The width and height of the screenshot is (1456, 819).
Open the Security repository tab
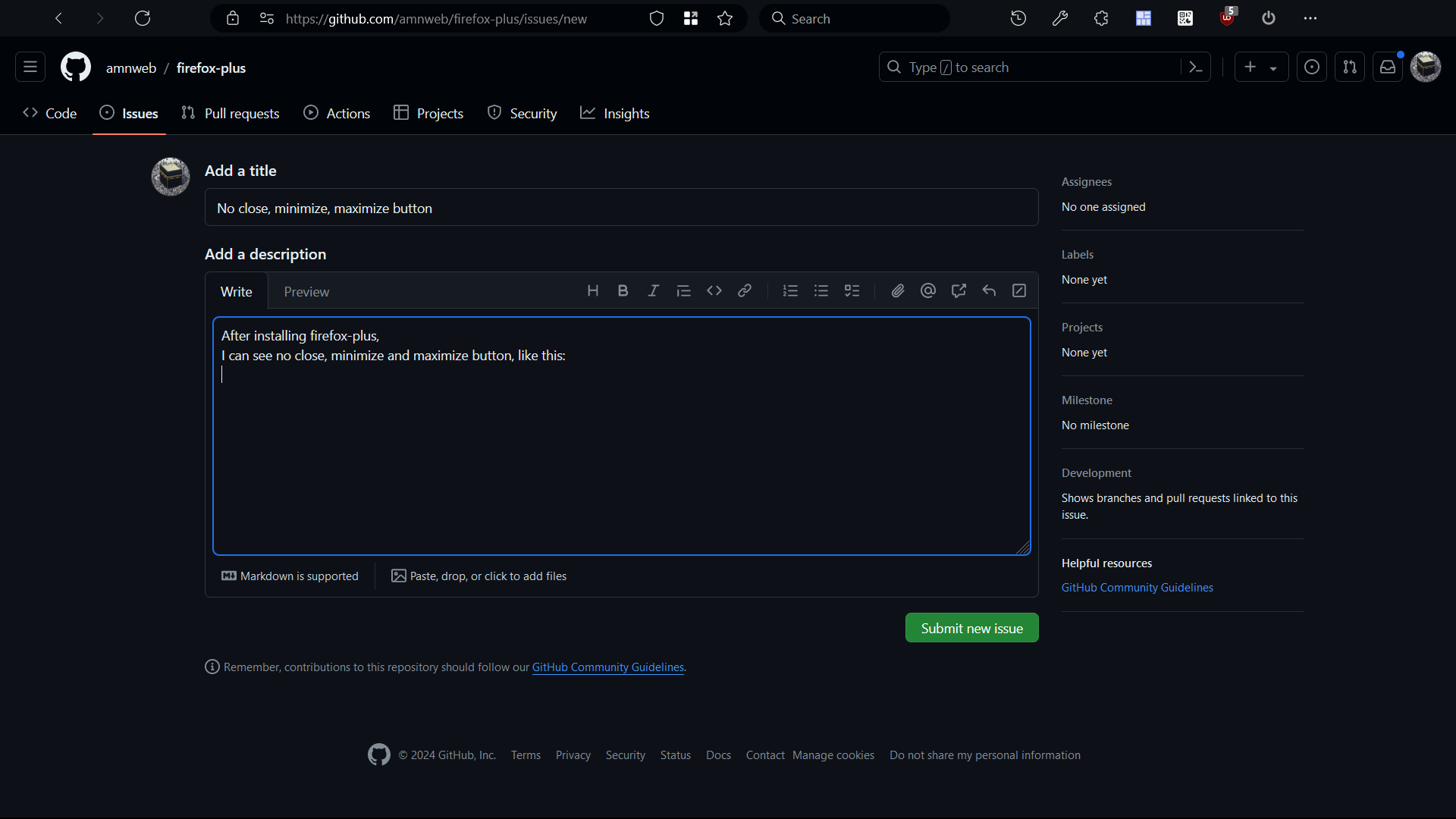click(x=522, y=113)
